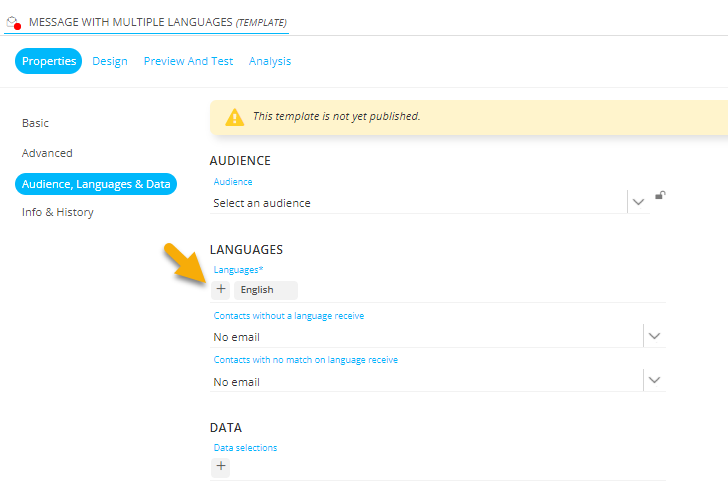Expand the Audience dropdown arrow
Viewport: 728px width, 501px height.
pyautogui.click(x=638, y=202)
